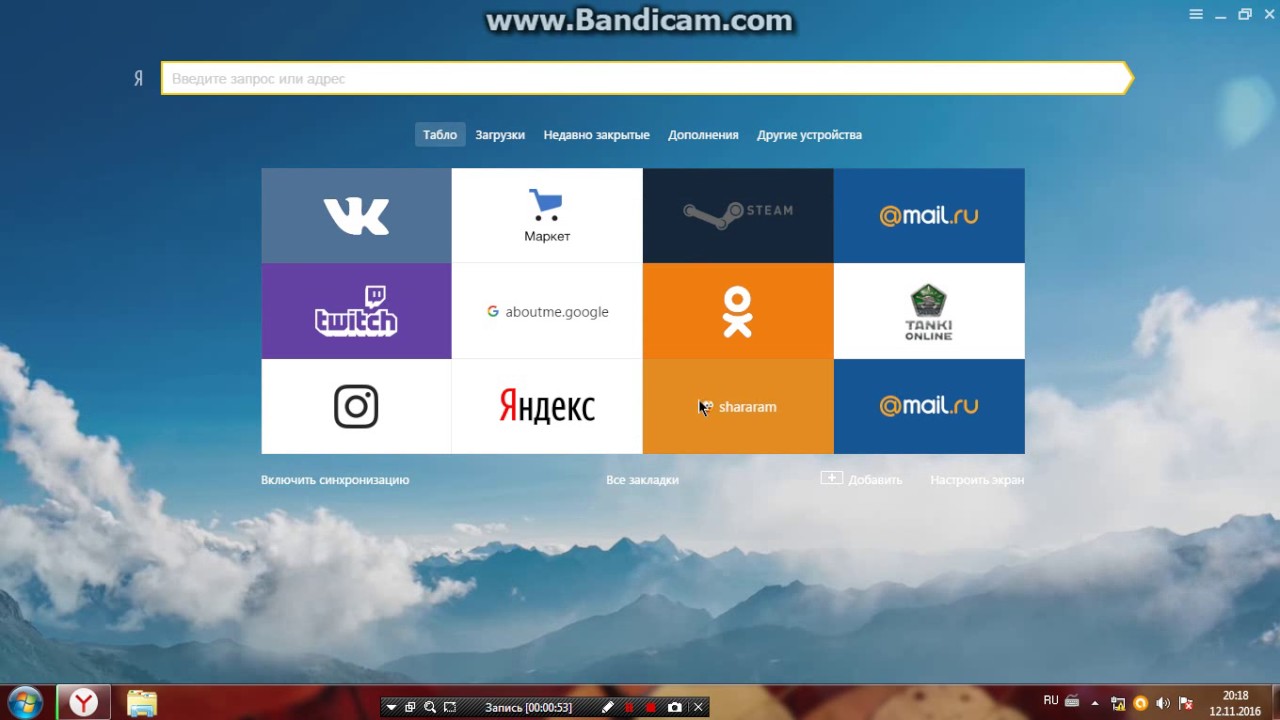Open the aboutme.google tile
The height and width of the screenshot is (720, 1280).
coord(547,311)
